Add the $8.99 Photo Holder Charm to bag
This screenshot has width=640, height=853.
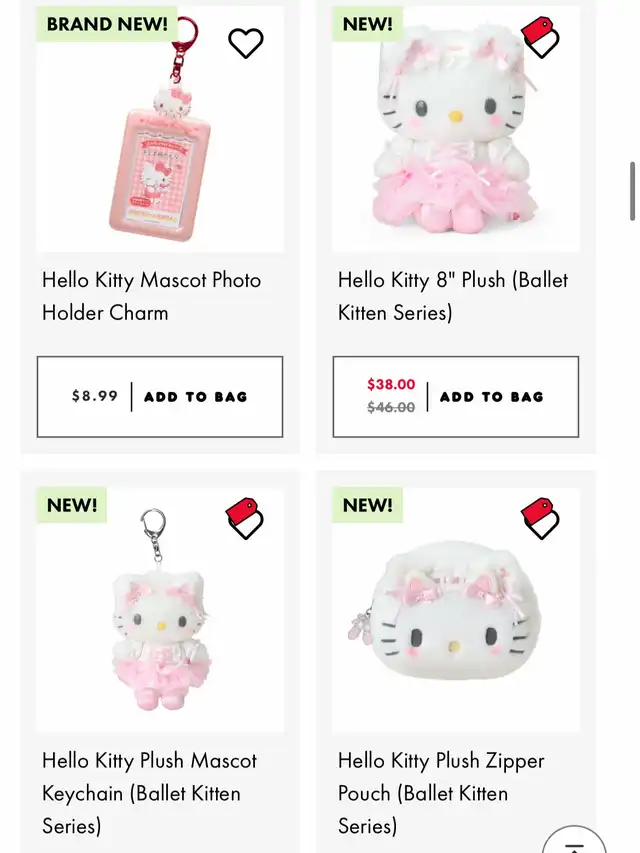(160, 397)
